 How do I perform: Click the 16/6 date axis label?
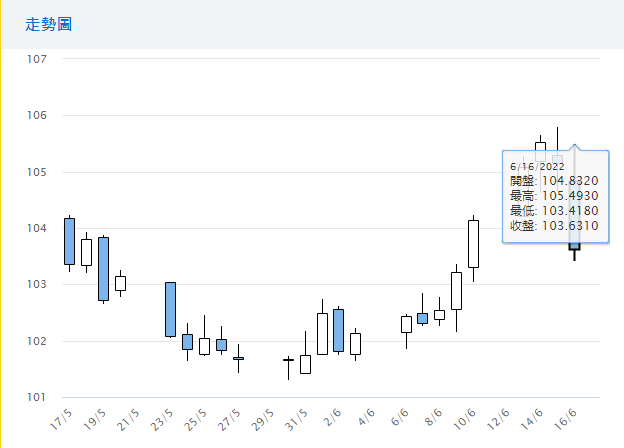[565, 416]
